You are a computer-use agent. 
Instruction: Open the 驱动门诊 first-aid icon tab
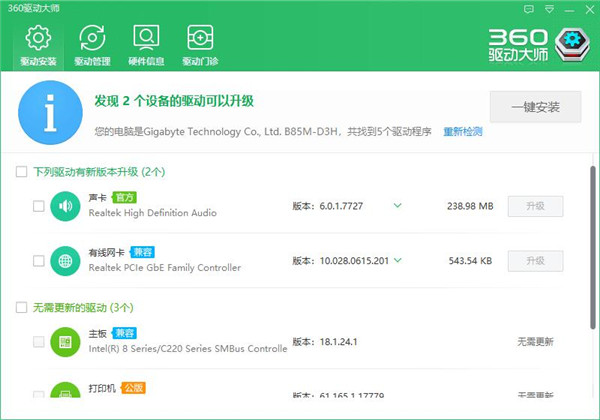(200, 45)
